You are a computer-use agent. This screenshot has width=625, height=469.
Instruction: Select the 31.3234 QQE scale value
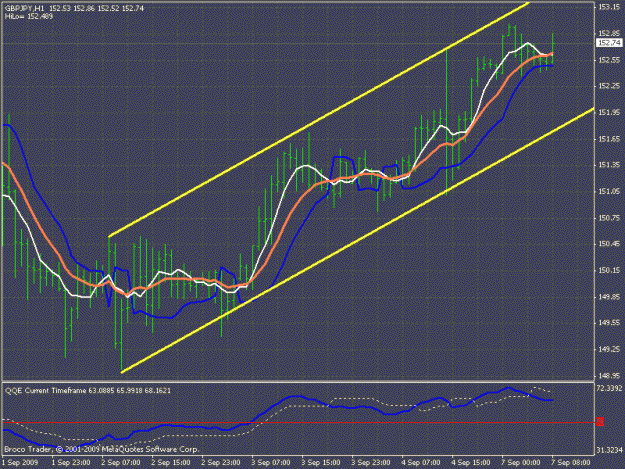click(x=609, y=450)
